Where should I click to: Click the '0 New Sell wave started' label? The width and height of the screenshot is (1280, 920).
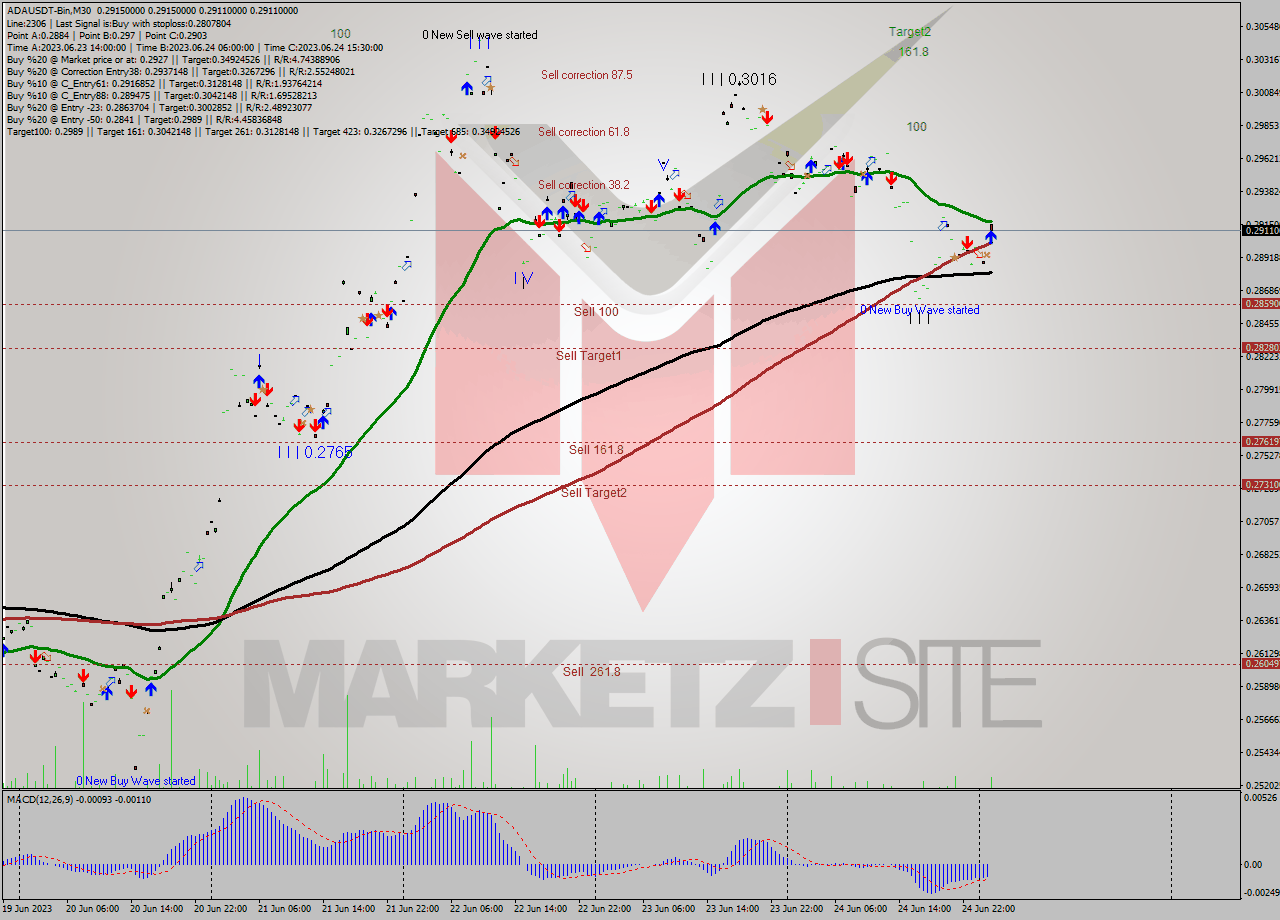pyautogui.click(x=479, y=35)
